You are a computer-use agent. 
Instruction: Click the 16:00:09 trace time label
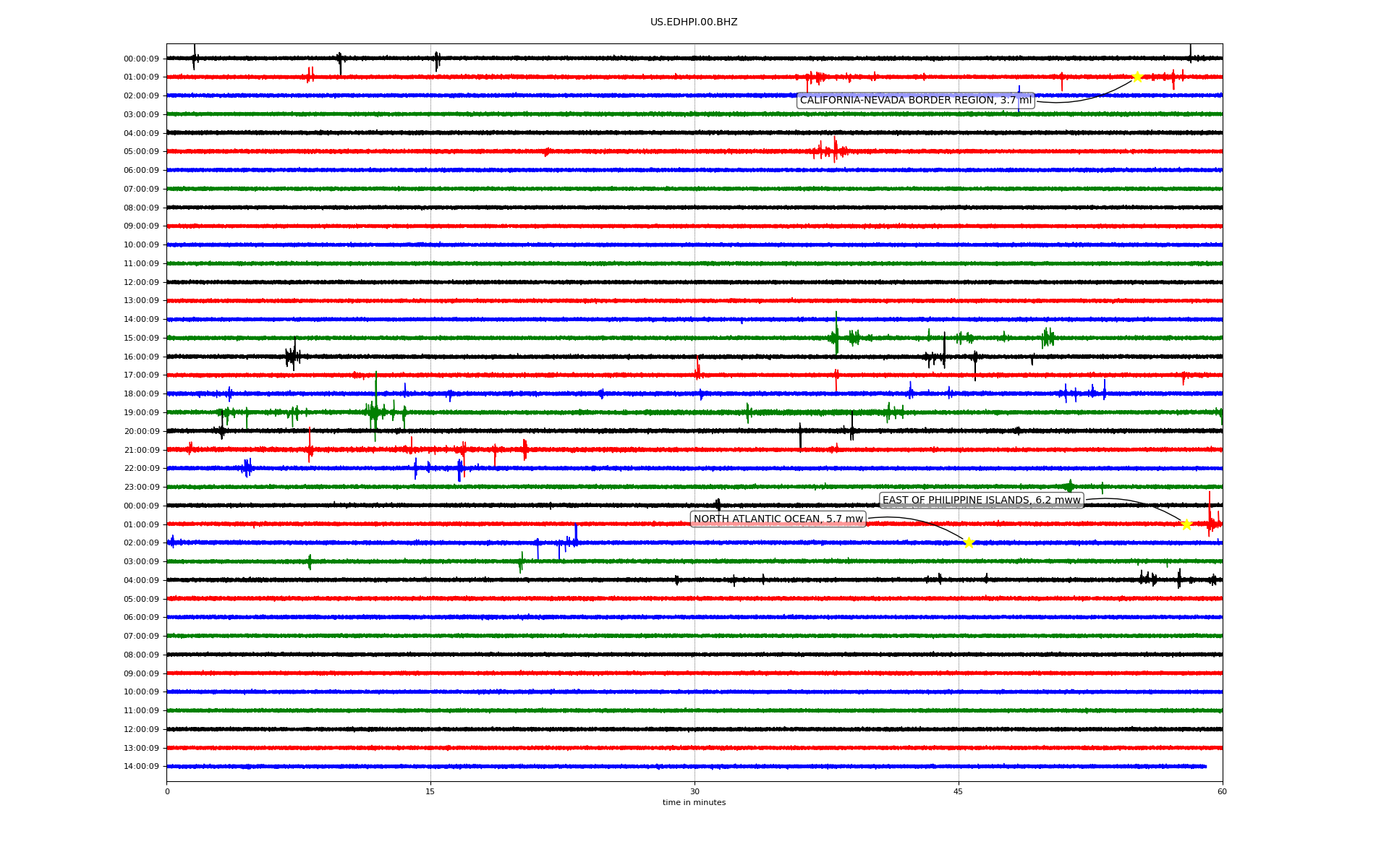141,357
